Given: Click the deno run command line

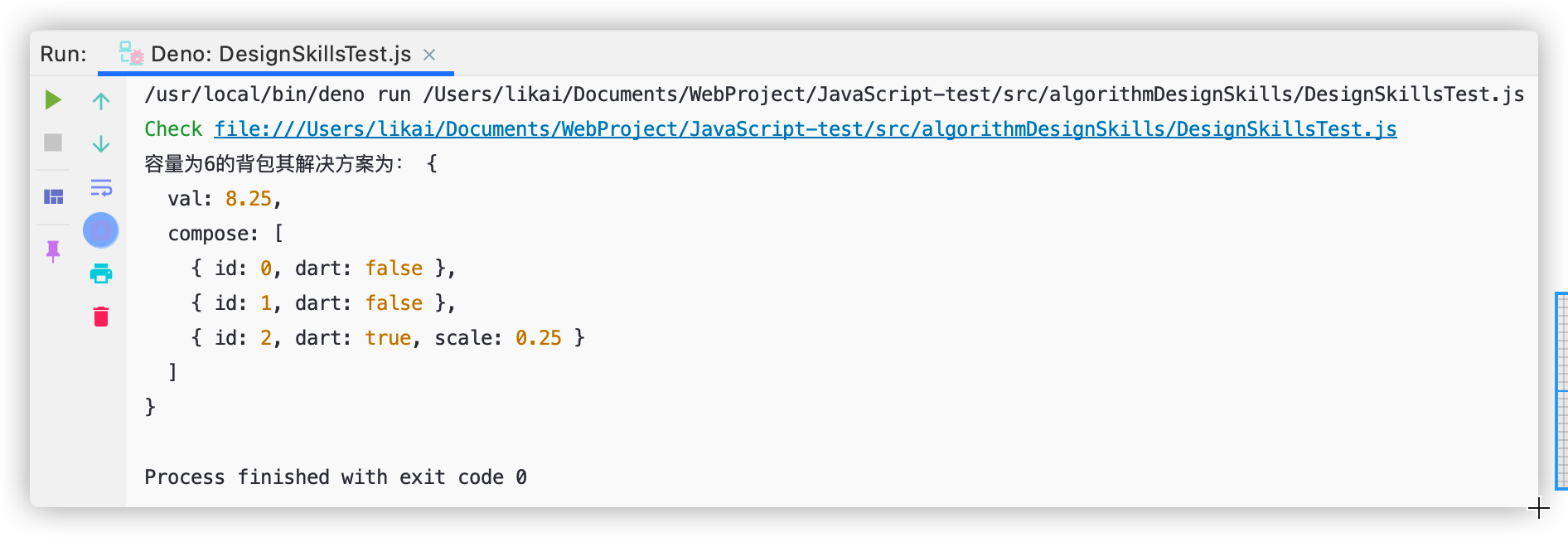Looking at the screenshot, I should click(x=835, y=94).
